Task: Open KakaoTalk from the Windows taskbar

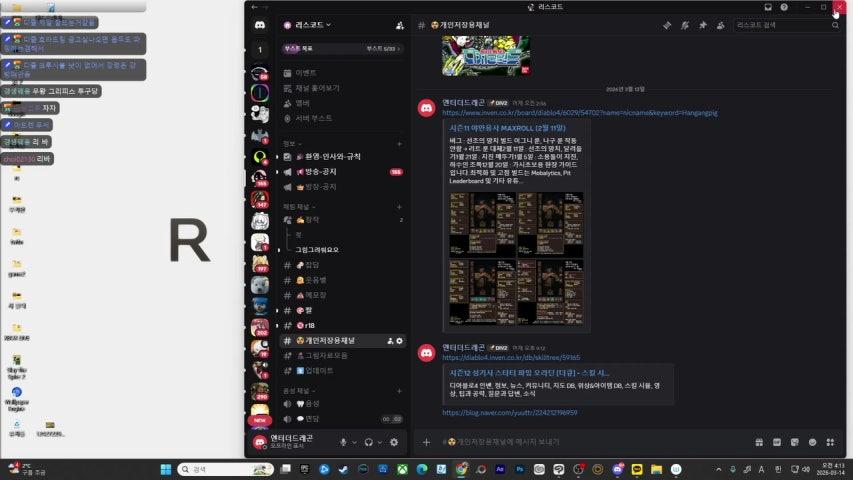Action: tap(636, 469)
